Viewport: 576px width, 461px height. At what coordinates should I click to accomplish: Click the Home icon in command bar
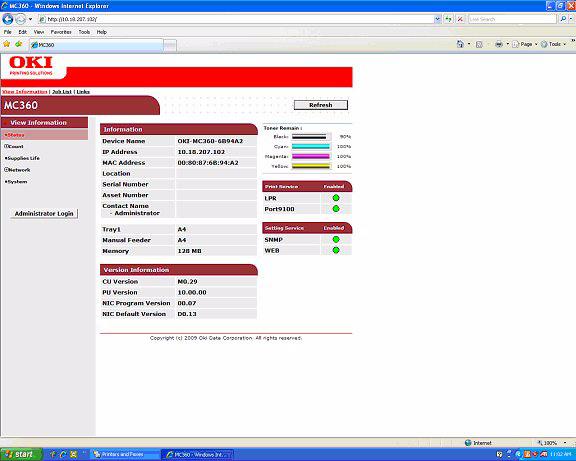pyautogui.click(x=460, y=44)
